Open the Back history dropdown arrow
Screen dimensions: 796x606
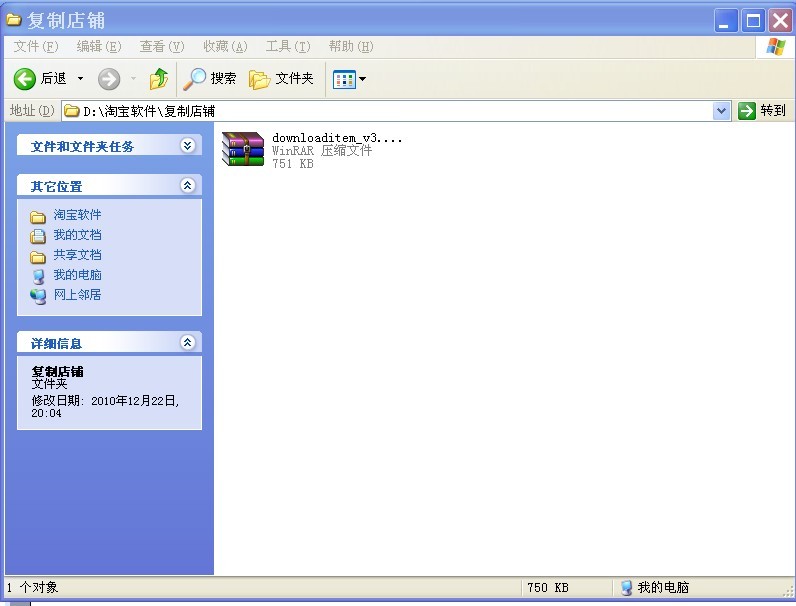point(80,79)
